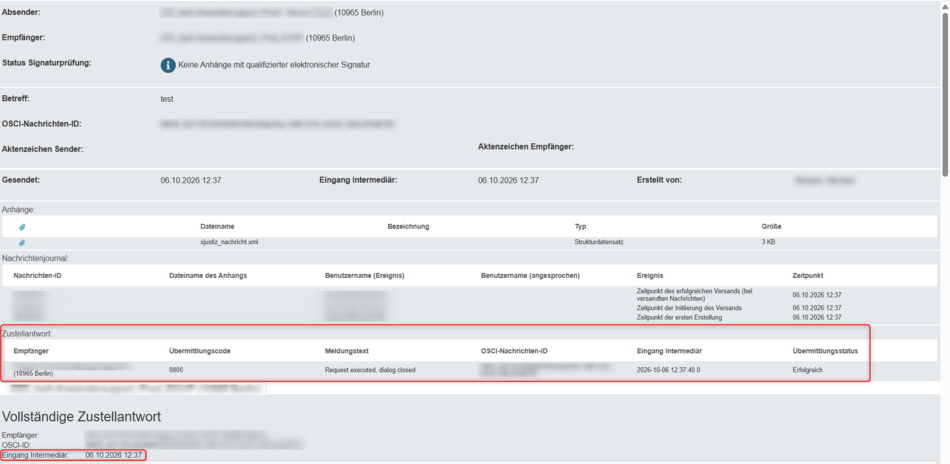Click the Keine Anhänge mit qualifizierter Signatur text
The width and height of the screenshot is (950, 464).
point(274,65)
